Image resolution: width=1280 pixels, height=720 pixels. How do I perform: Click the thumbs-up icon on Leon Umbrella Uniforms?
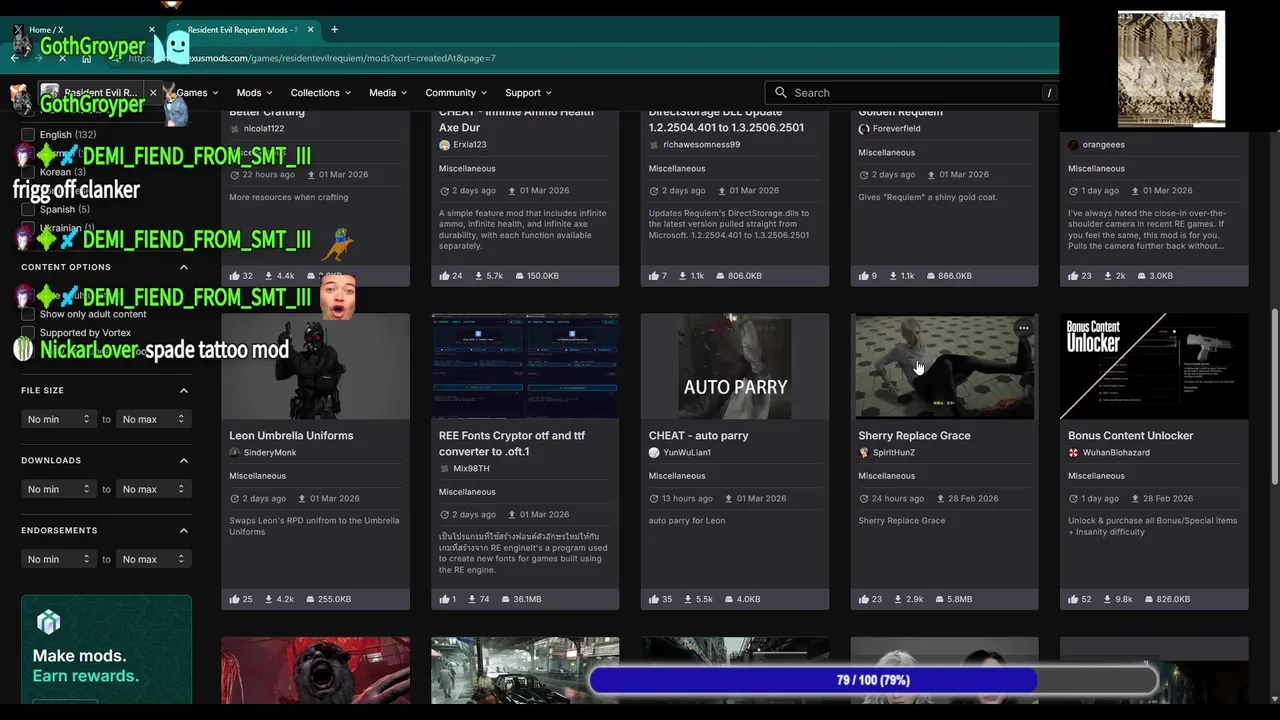pos(234,599)
